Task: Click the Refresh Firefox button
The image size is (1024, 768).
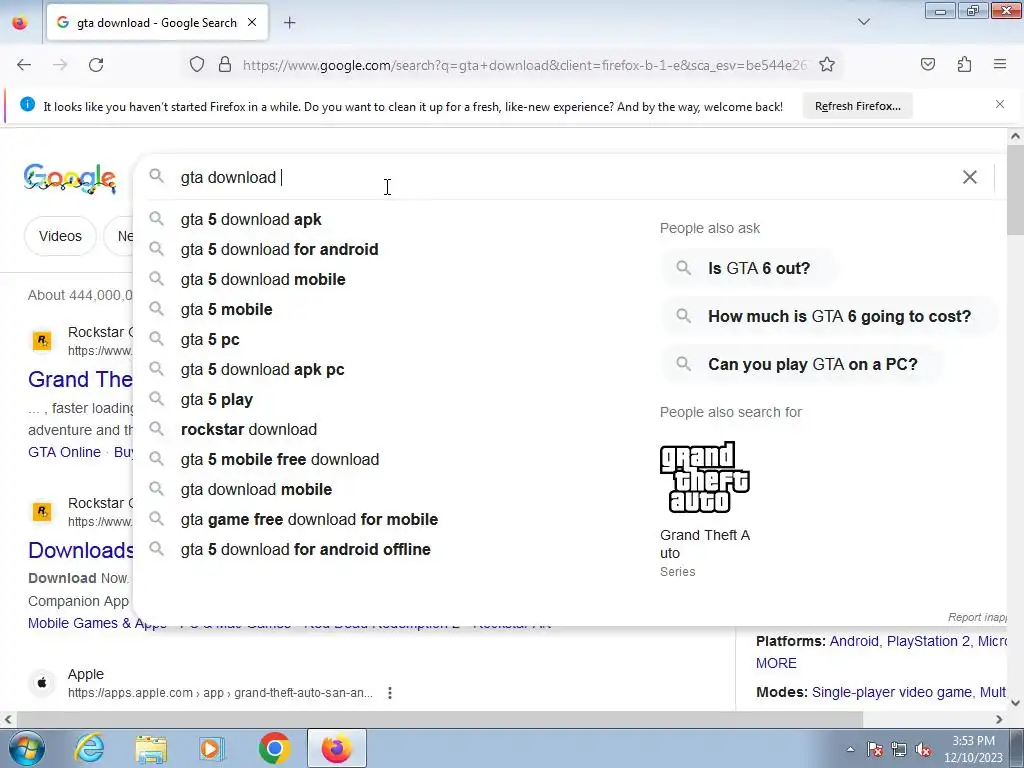Action: [857, 106]
